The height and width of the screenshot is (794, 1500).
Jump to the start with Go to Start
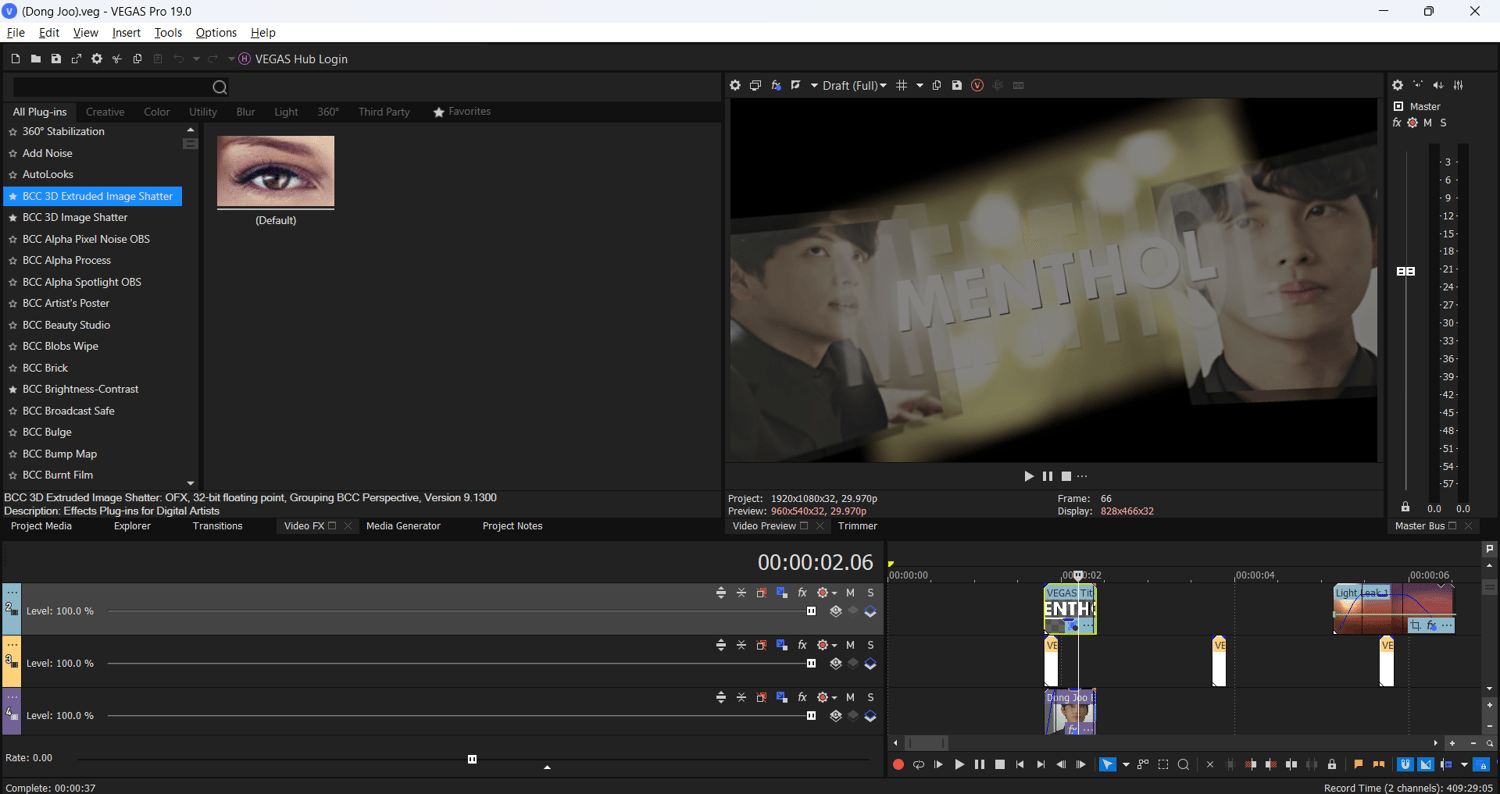[x=1020, y=765]
